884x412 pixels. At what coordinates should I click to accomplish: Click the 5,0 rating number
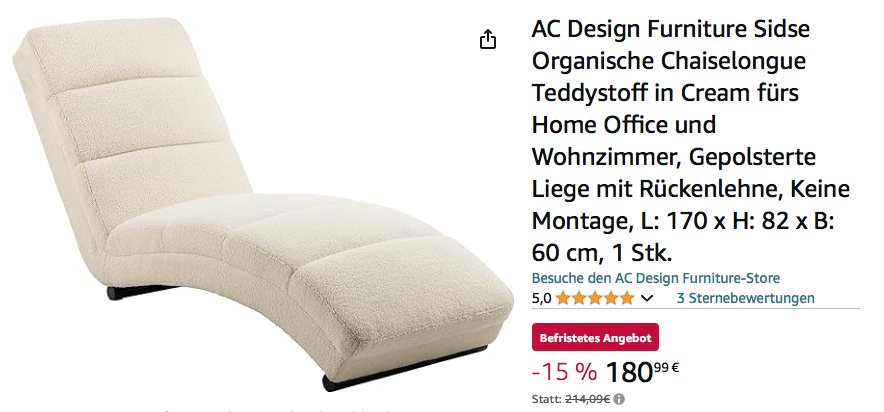pyautogui.click(x=541, y=298)
